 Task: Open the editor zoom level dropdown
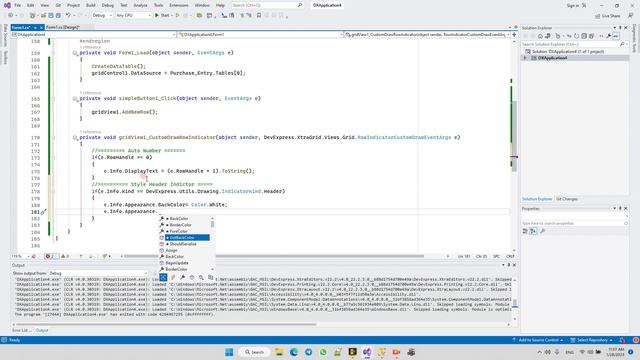click(20, 256)
